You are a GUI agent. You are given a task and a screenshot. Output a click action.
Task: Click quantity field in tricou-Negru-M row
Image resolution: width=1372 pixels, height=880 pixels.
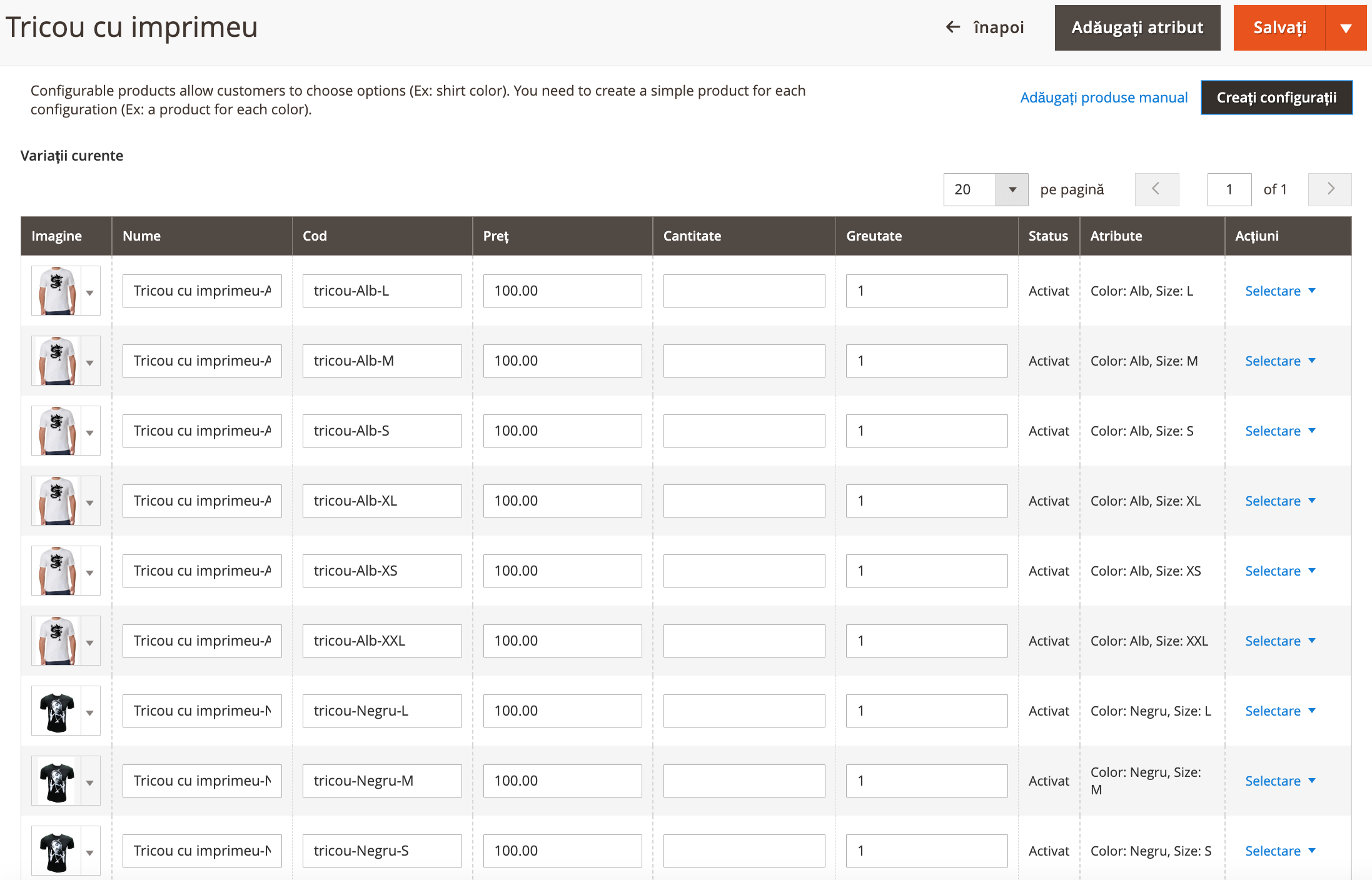[x=744, y=781]
